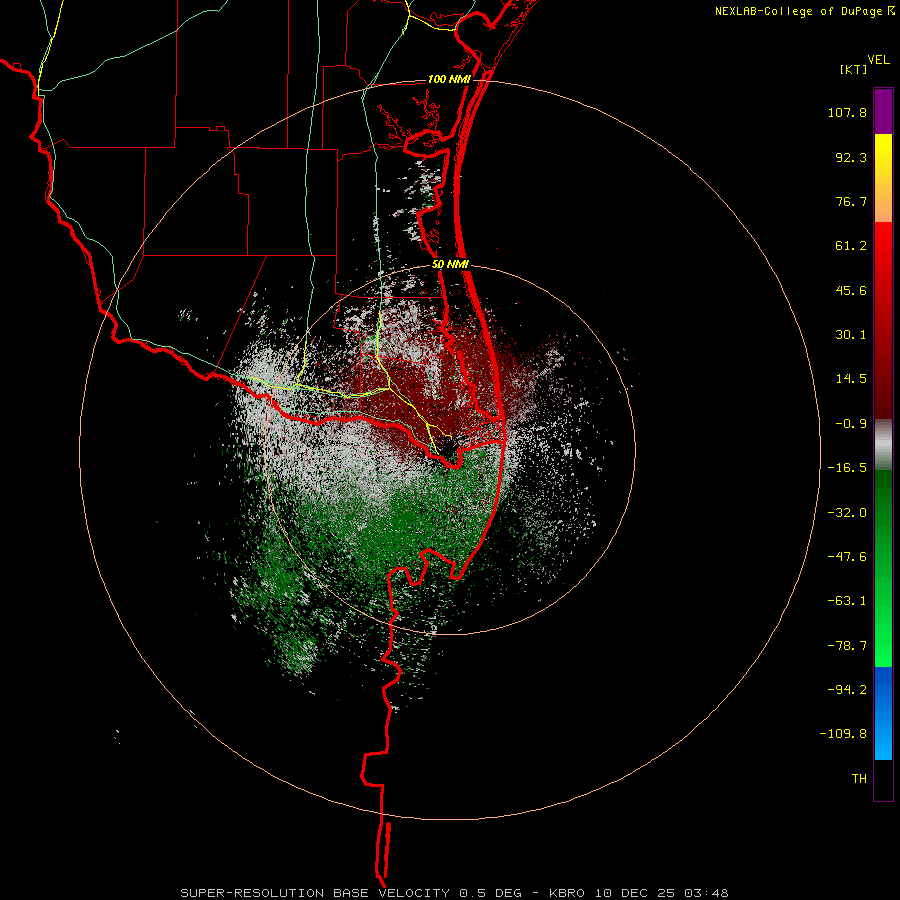This screenshot has width=900, height=900.
Task: Click the -32.0 value on the velocity scale
Action: (847, 513)
